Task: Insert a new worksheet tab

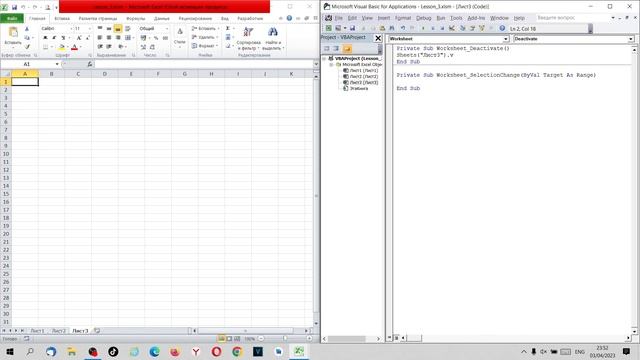Action: tap(97, 331)
